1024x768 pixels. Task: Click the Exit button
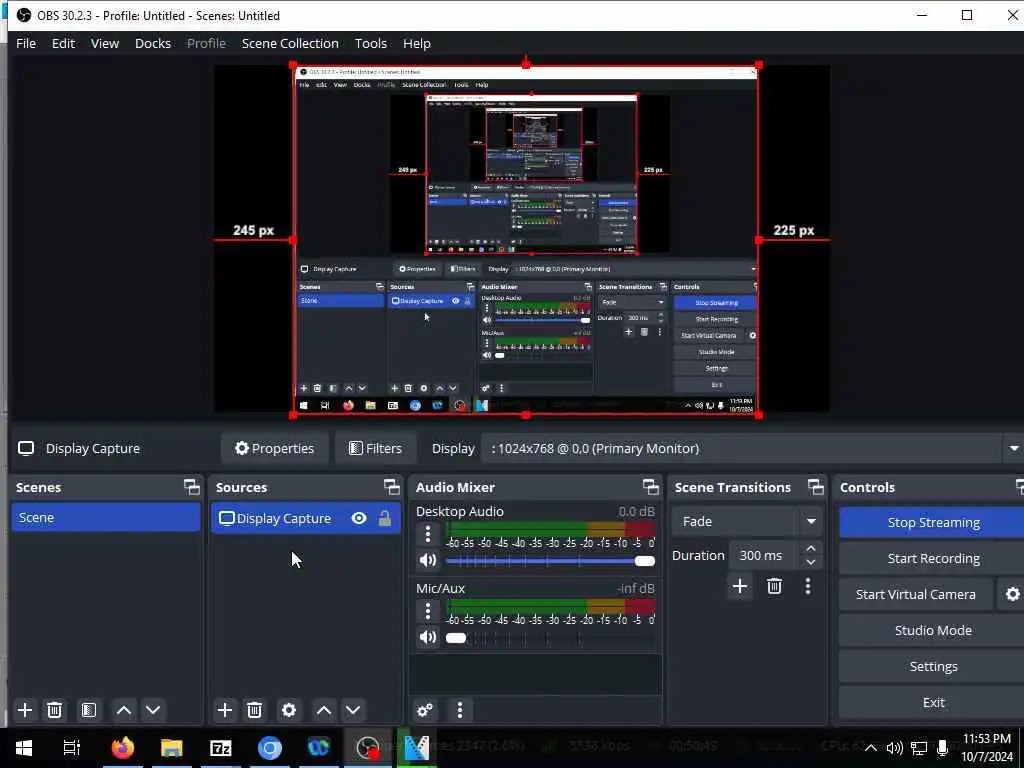933,702
